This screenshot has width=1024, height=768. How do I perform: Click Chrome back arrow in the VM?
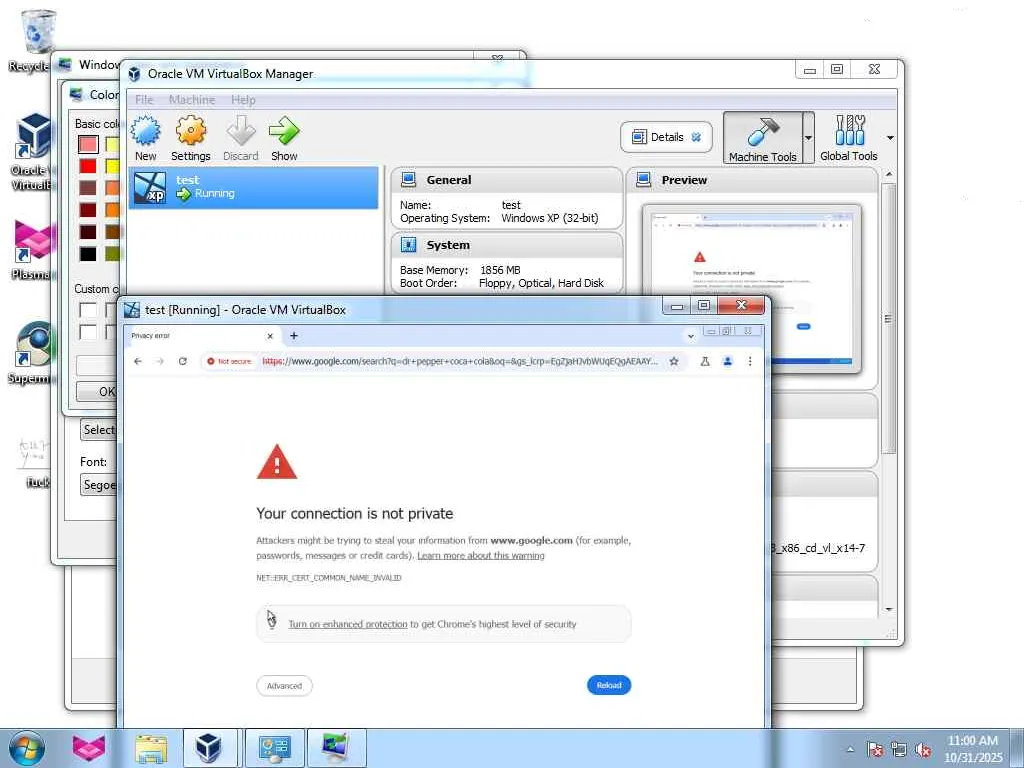click(x=138, y=361)
